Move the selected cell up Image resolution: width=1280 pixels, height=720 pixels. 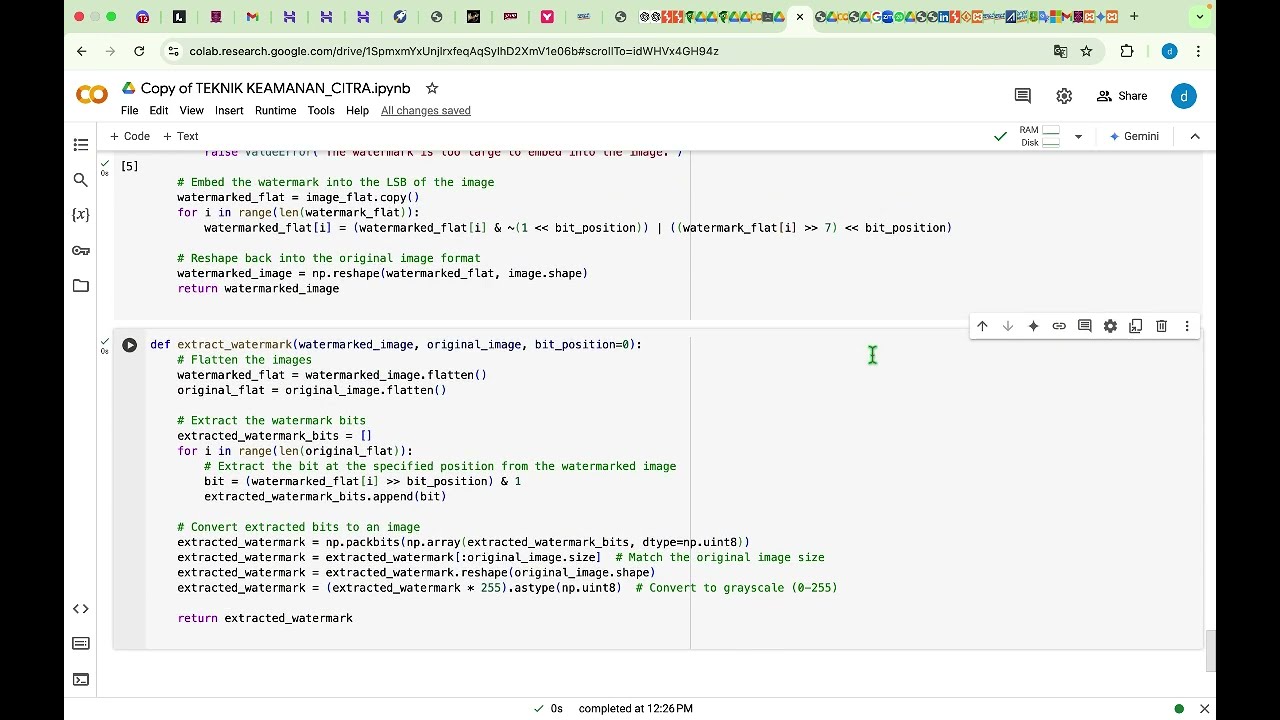(982, 326)
